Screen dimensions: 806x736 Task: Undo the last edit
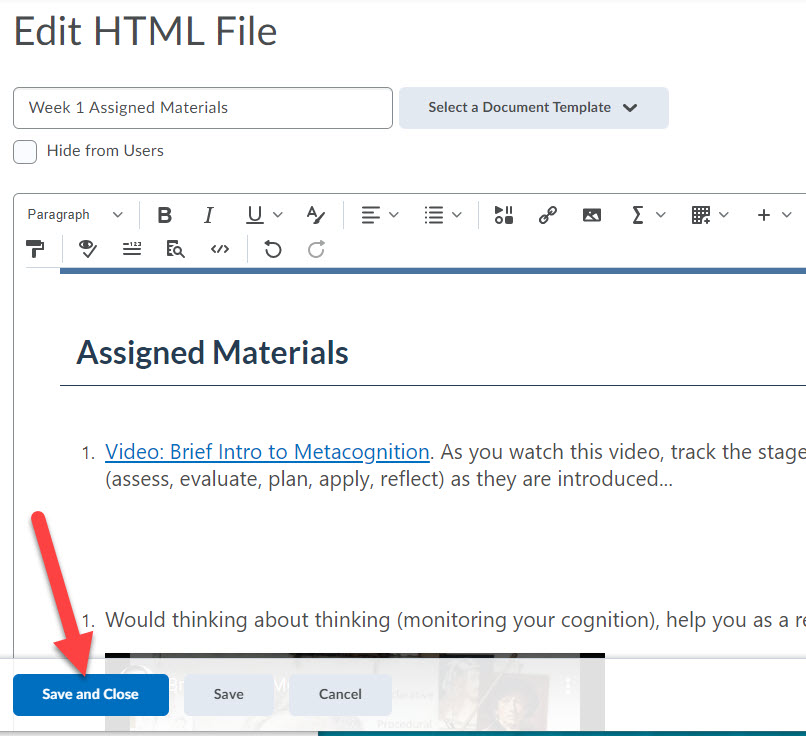(x=272, y=249)
